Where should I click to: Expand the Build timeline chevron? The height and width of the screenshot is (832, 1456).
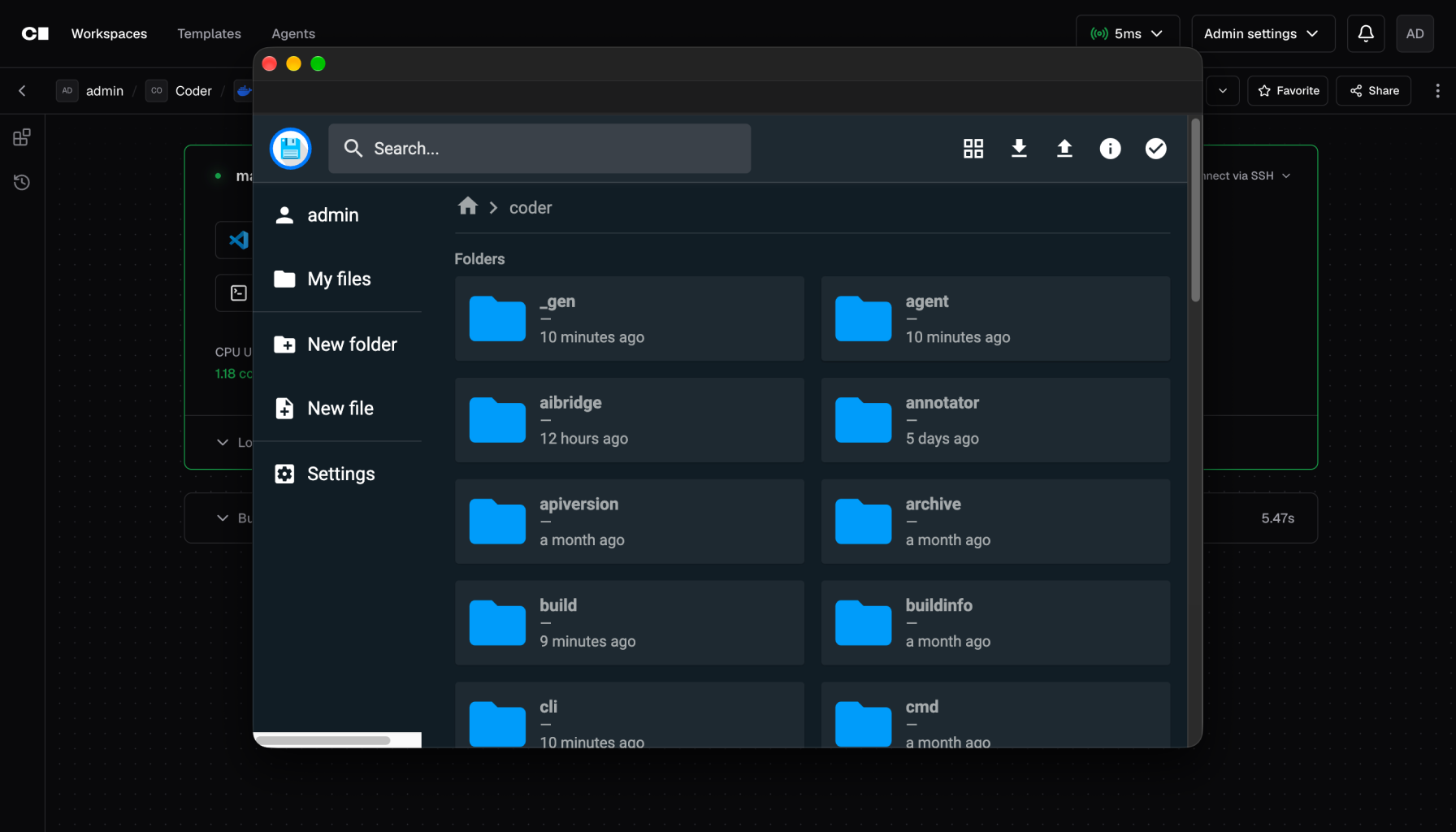point(223,518)
